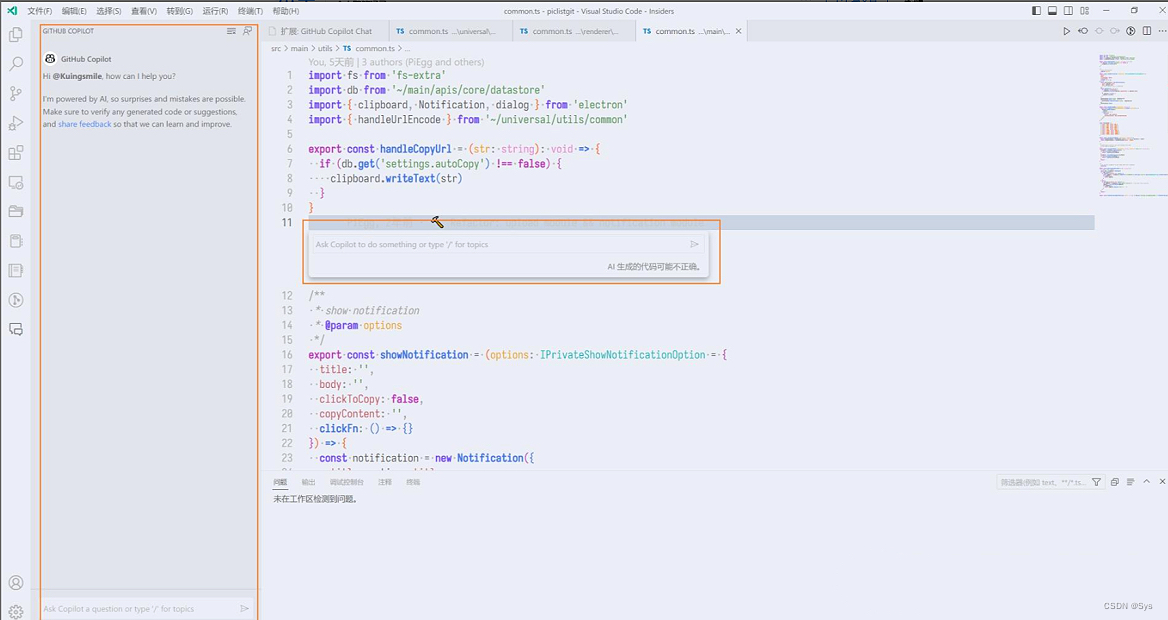Click the VS Code Insiders logo
The height and width of the screenshot is (620, 1168).
pyautogui.click(x=12, y=11)
